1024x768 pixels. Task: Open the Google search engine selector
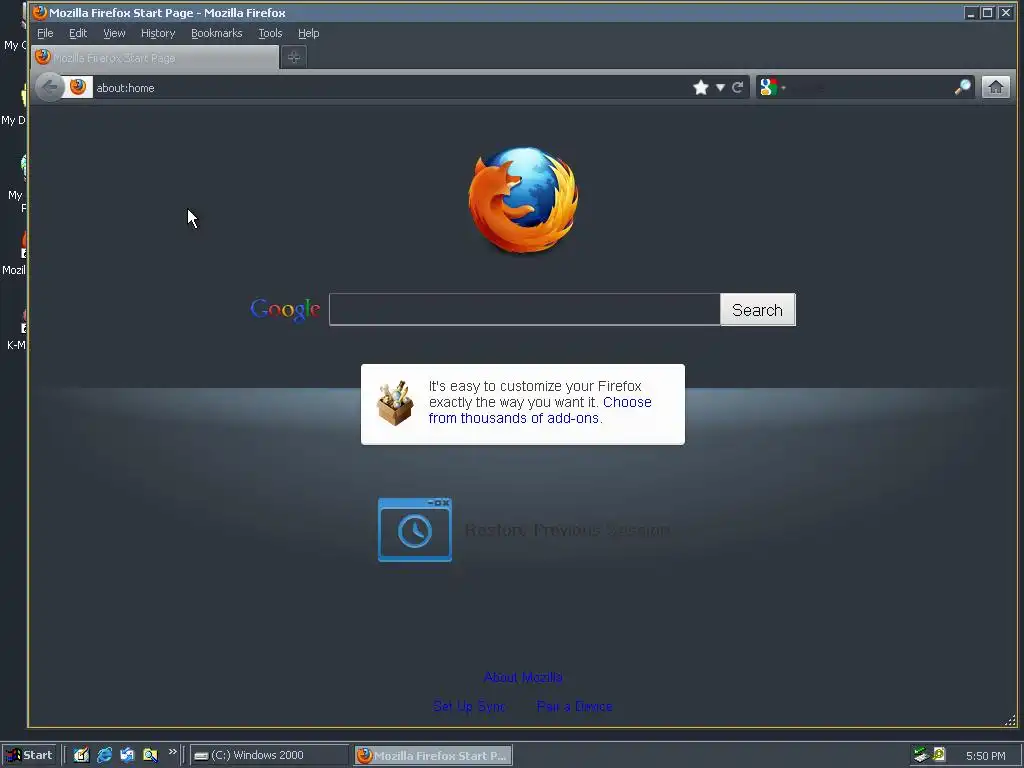point(773,87)
